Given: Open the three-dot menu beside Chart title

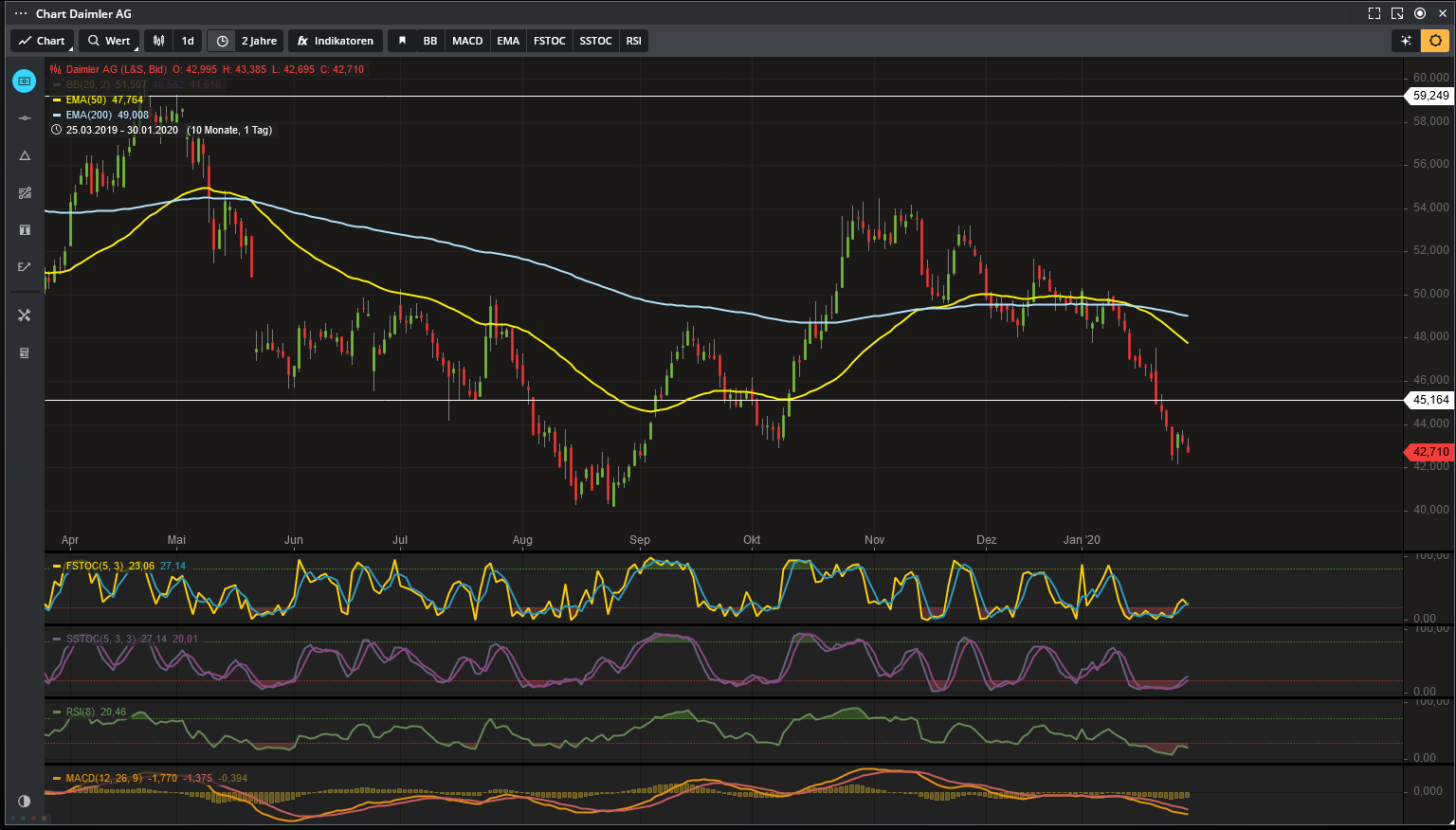Looking at the screenshot, I should (21, 13).
